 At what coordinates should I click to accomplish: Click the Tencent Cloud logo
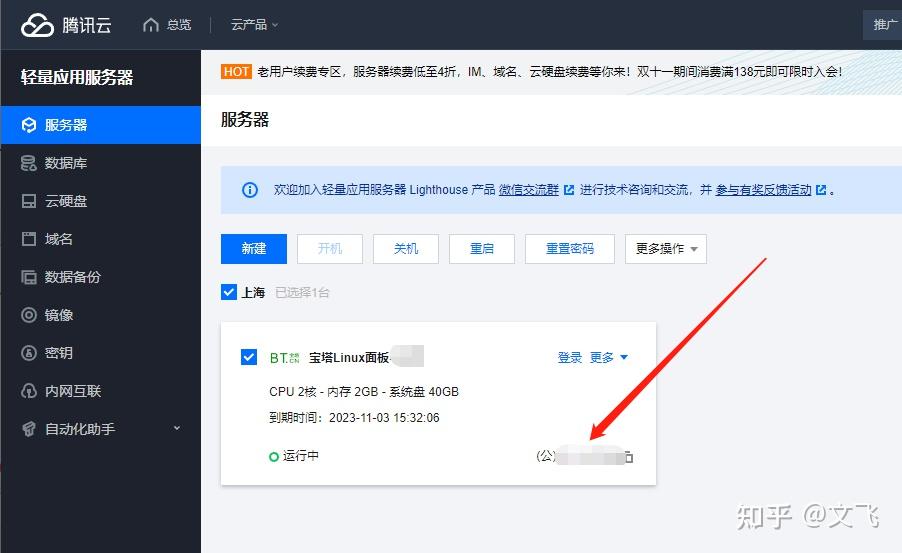(66, 25)
